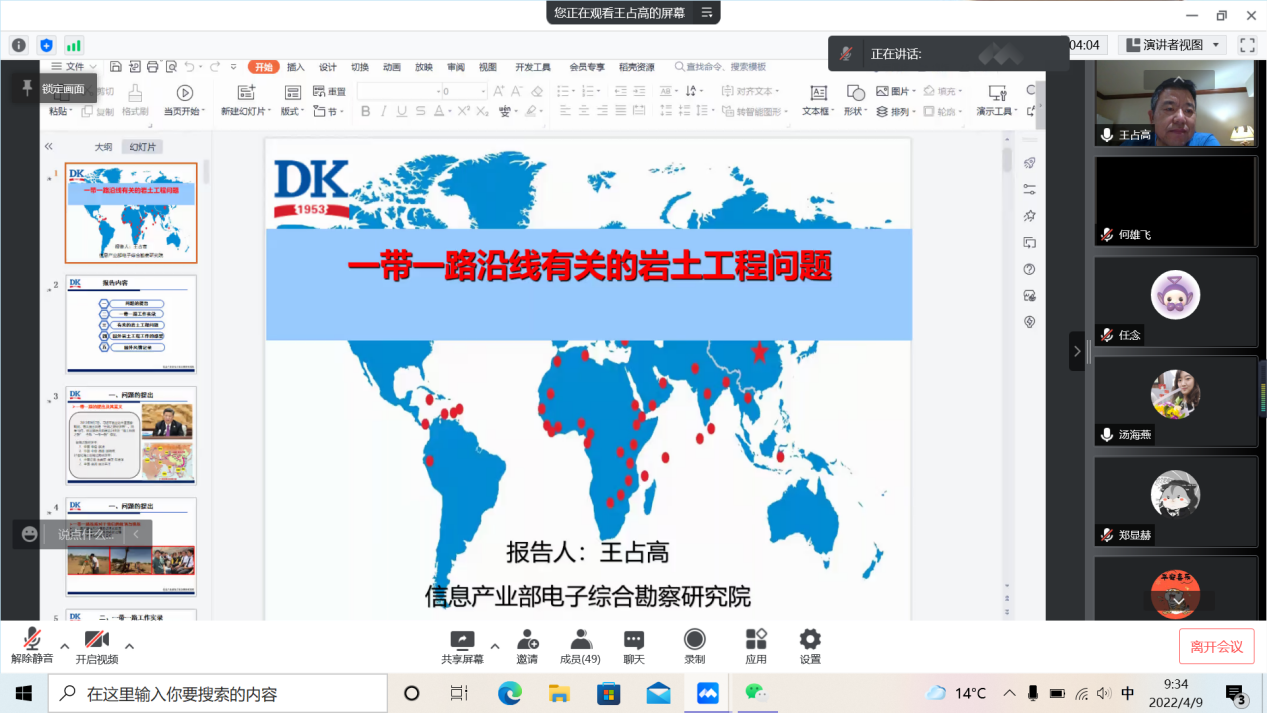Open the font size dropdown
The height and width of the screenshot is (713, 1267).
coord(483,91)
